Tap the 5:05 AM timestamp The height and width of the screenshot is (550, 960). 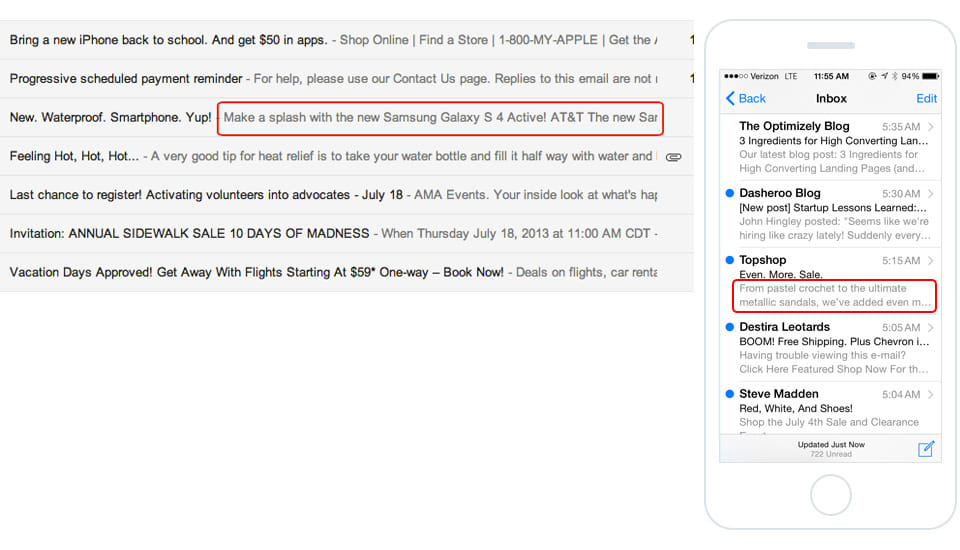point(901,327)
